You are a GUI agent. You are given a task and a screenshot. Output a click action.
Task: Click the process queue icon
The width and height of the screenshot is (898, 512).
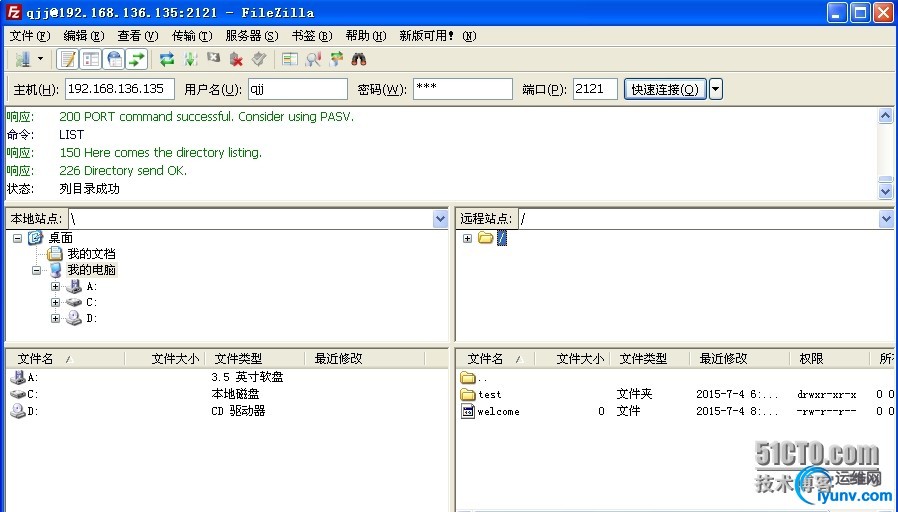(x=190, y=59)
